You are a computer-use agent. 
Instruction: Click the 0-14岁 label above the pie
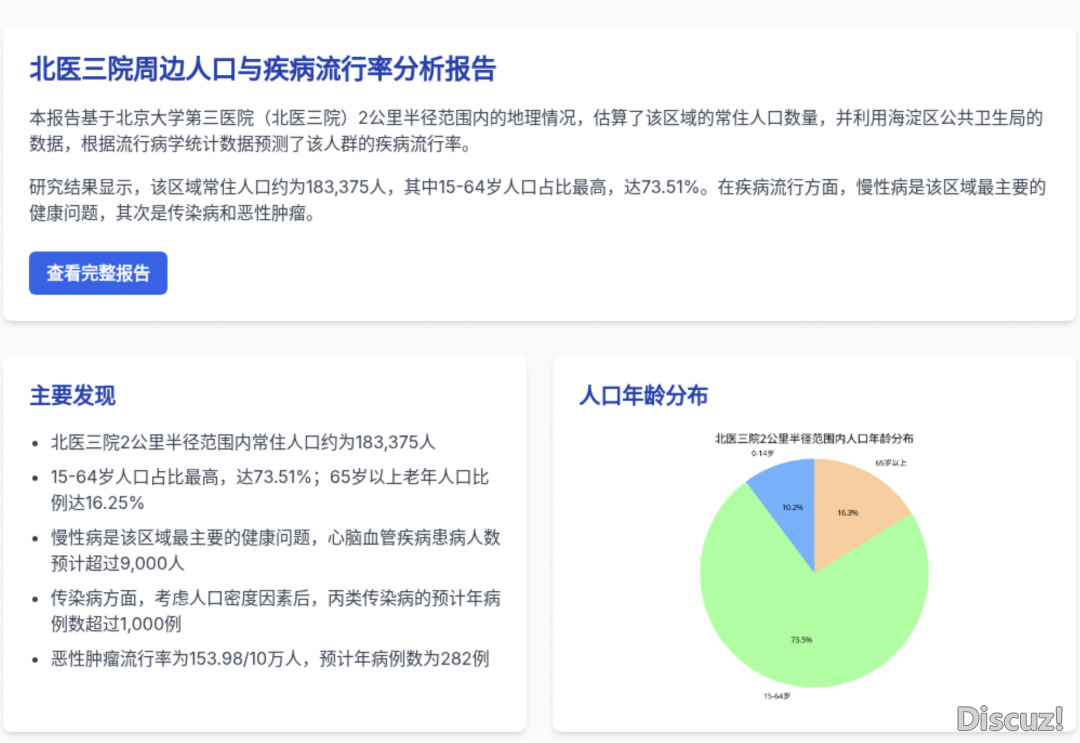click(x=763, y=453)
